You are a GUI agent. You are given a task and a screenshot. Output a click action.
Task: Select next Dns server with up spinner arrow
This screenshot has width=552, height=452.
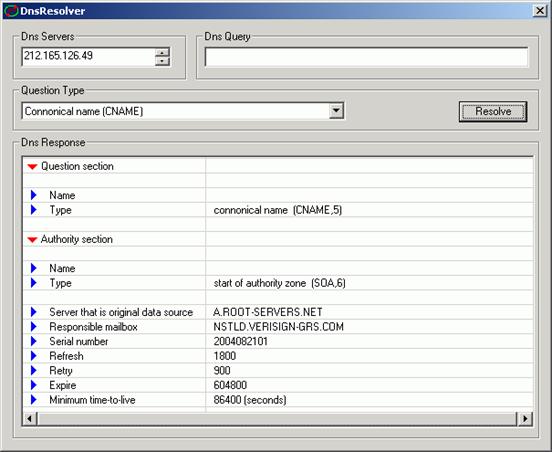click(x=162, y=53)
